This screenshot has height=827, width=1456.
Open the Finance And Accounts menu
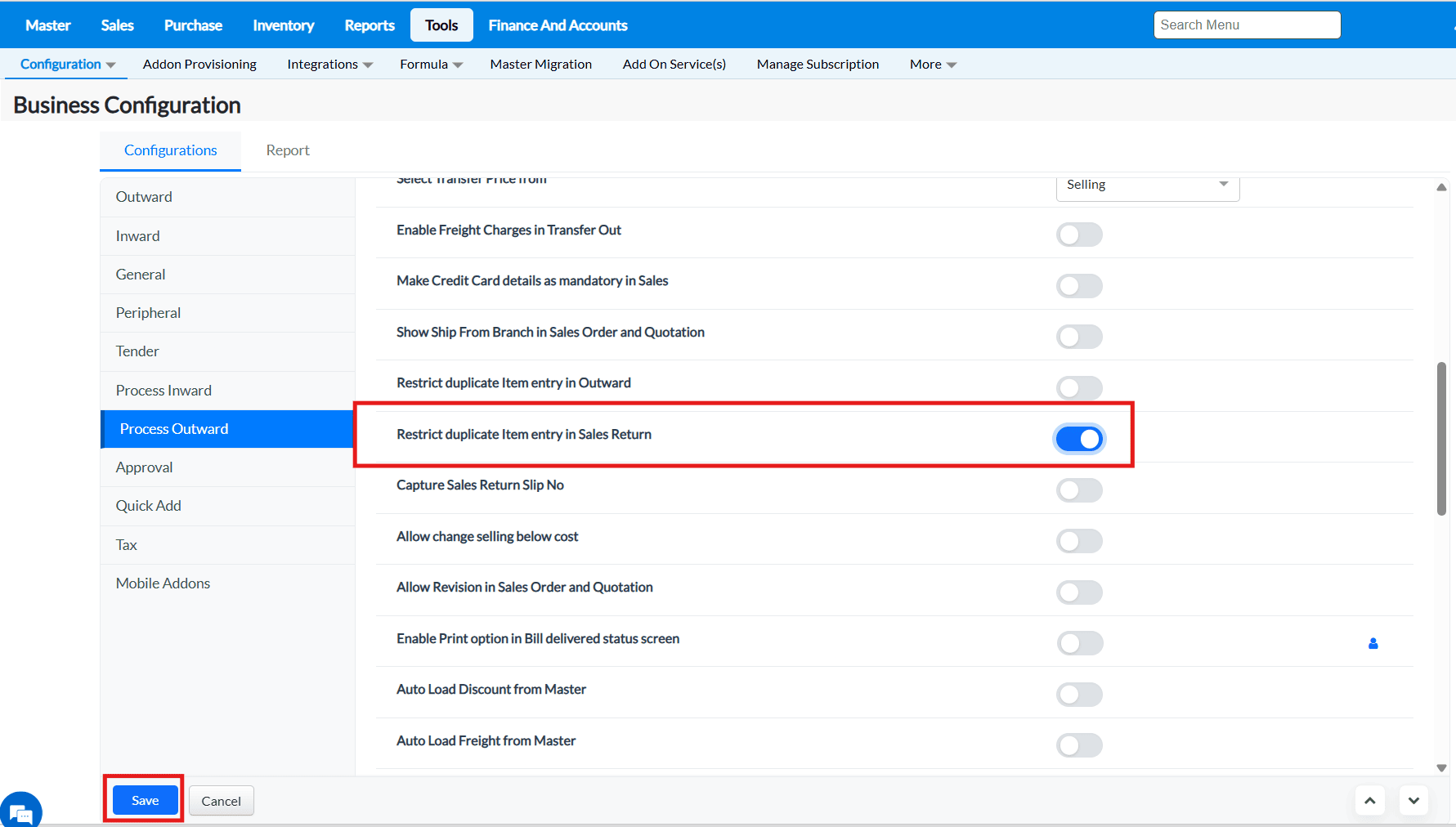click(x=558, y=25)
